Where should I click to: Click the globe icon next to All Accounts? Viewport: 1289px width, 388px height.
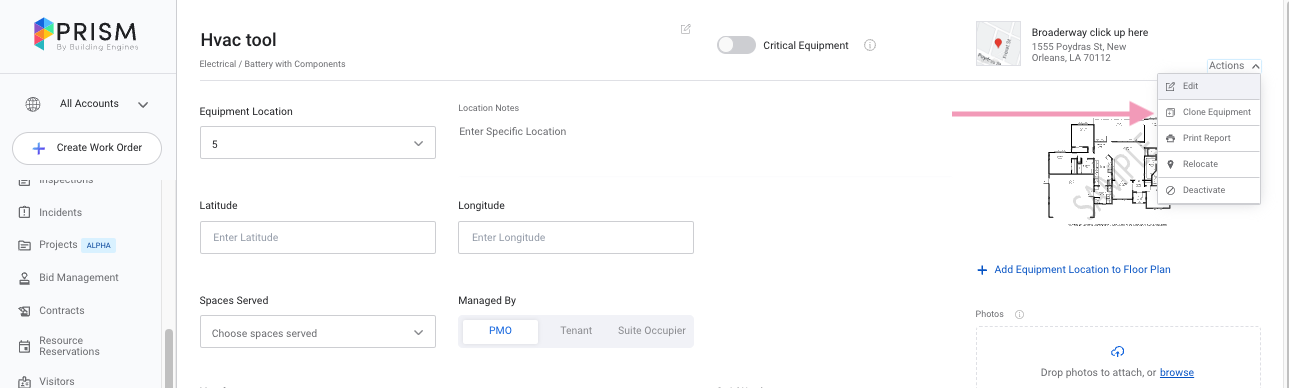[33, 104]
